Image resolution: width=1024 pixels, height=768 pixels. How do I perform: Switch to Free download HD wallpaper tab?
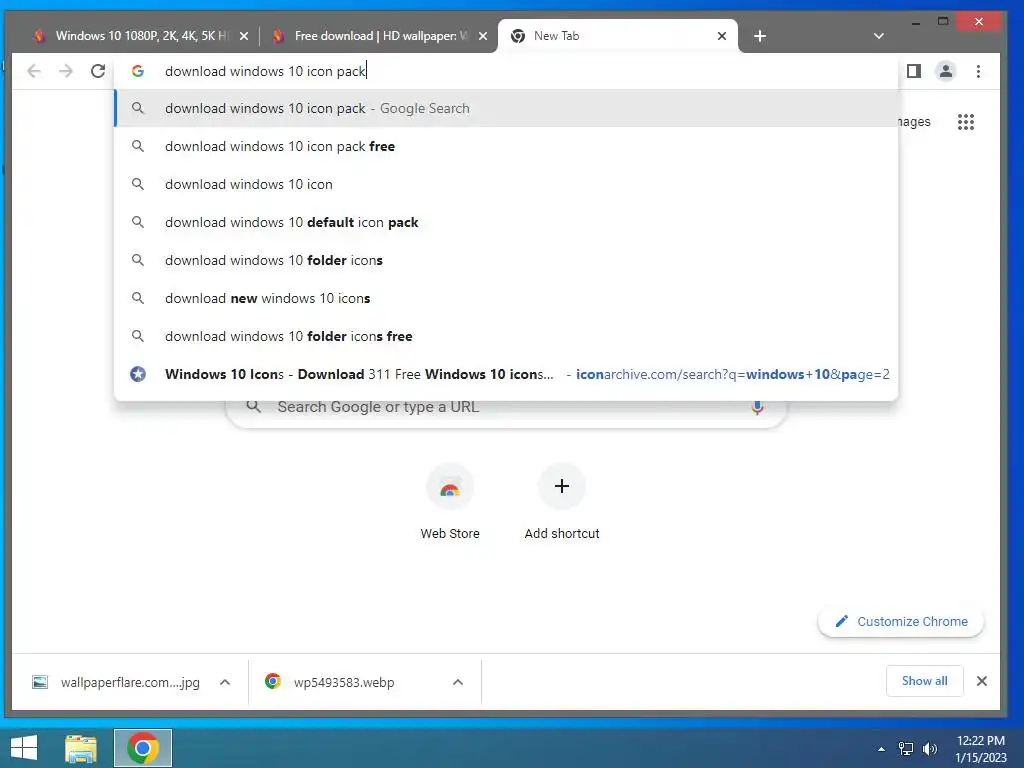[379, 36]
